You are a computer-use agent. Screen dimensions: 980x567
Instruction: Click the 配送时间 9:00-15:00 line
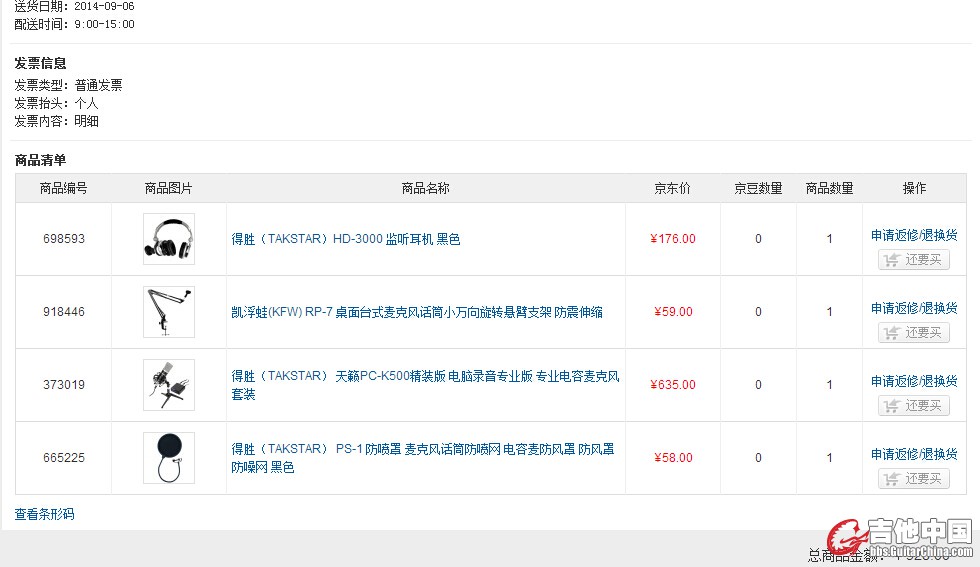(74, 24)
